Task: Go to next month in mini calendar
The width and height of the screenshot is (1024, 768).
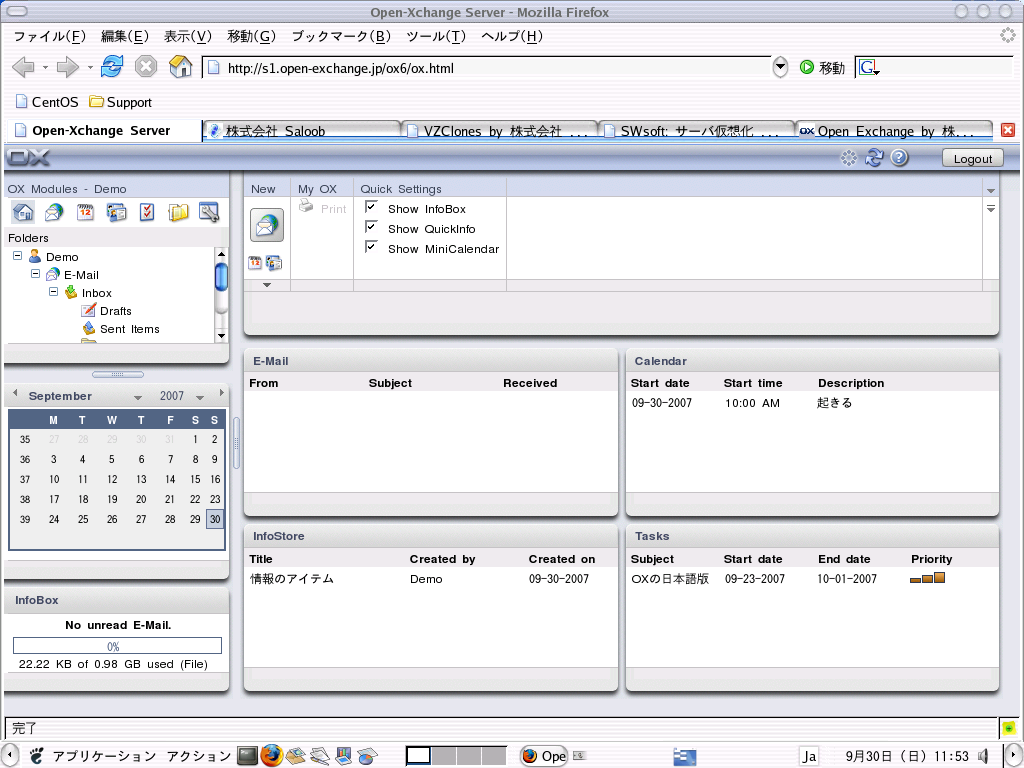Action: (x=221, y=392)
